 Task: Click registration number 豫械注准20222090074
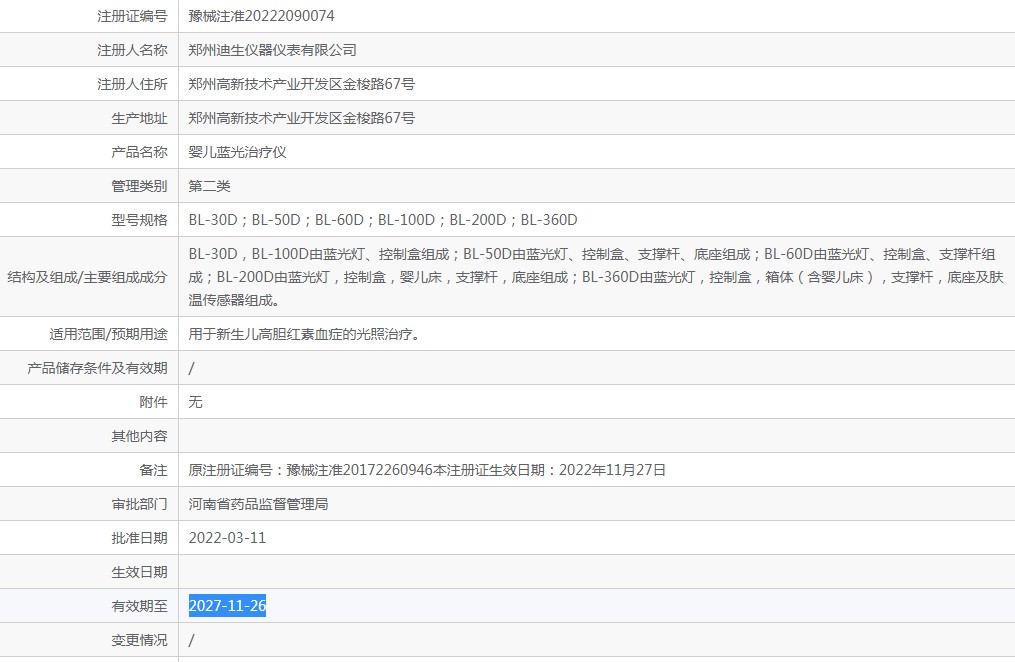pos(262,16)
